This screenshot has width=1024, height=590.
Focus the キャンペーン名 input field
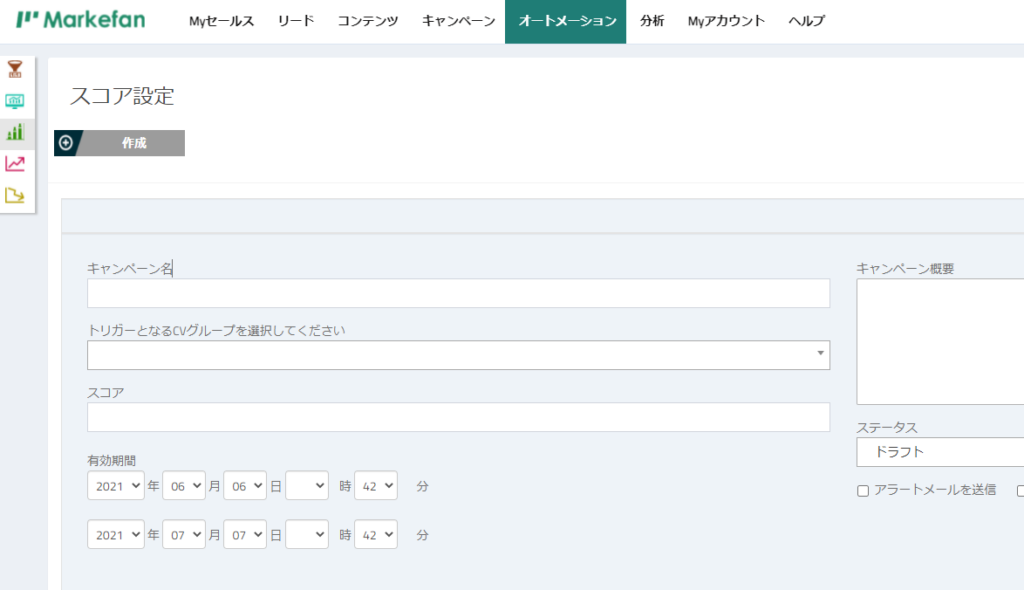tap(458, 293)
